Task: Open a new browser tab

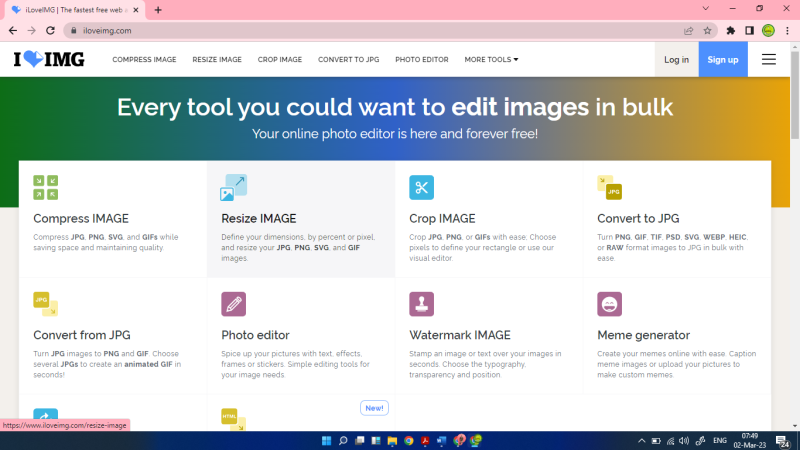Action: tap(158, 10)
